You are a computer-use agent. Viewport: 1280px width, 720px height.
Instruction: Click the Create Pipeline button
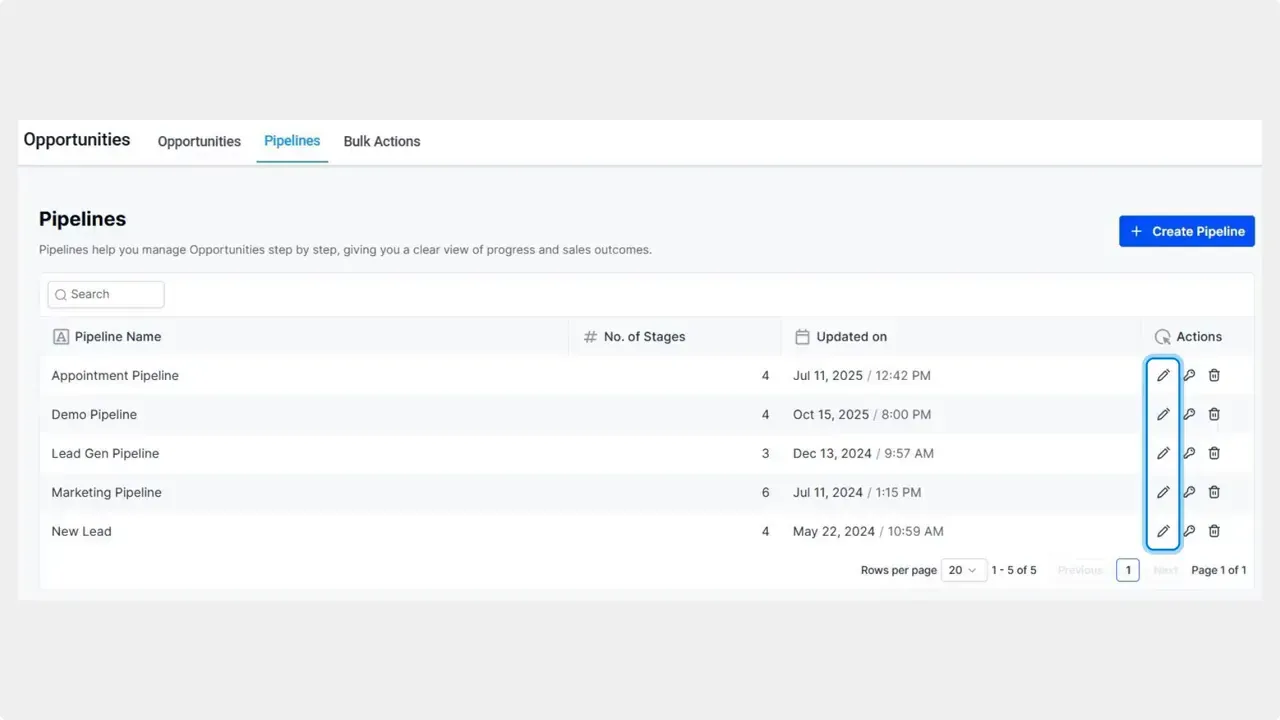(1186, 231)
